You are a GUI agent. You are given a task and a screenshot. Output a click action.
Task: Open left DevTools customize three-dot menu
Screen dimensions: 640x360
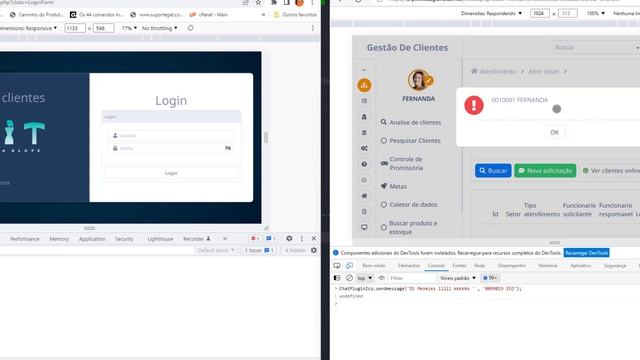302,238
